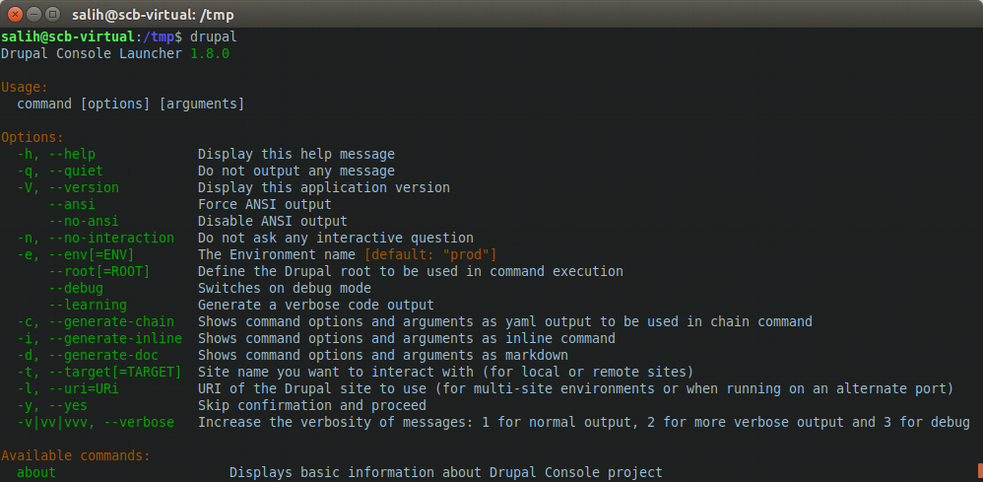Click the --root[=ROOT] option

(100, 271)
